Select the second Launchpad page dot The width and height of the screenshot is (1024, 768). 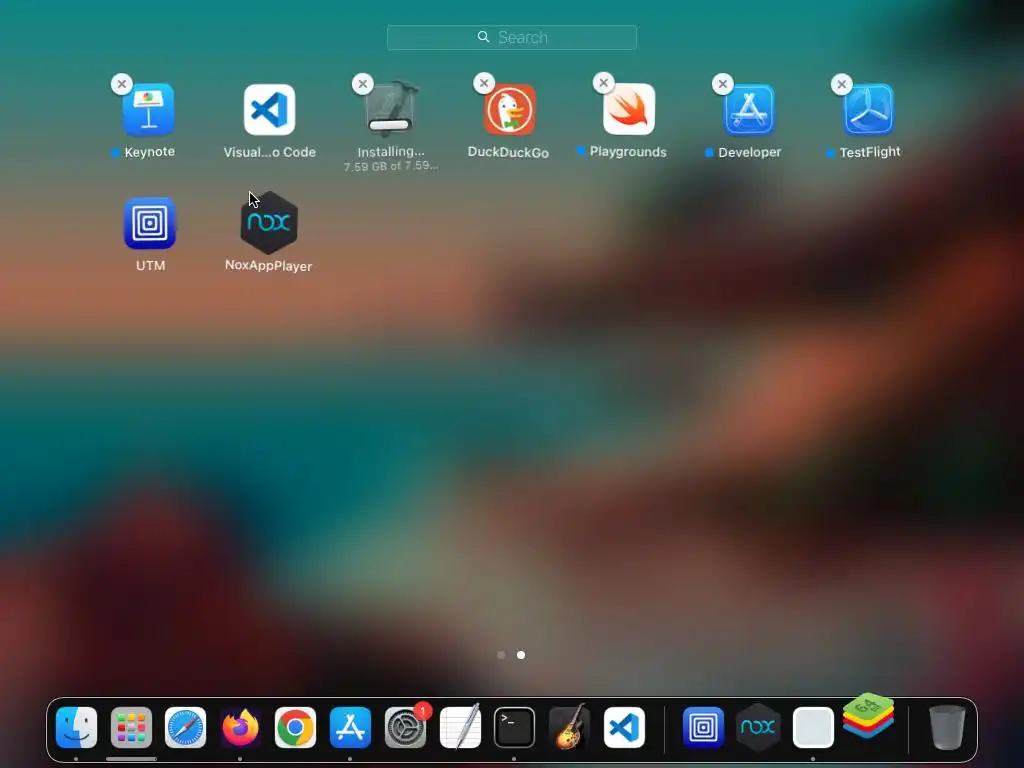pyautogui.click(x=521, y=654)
